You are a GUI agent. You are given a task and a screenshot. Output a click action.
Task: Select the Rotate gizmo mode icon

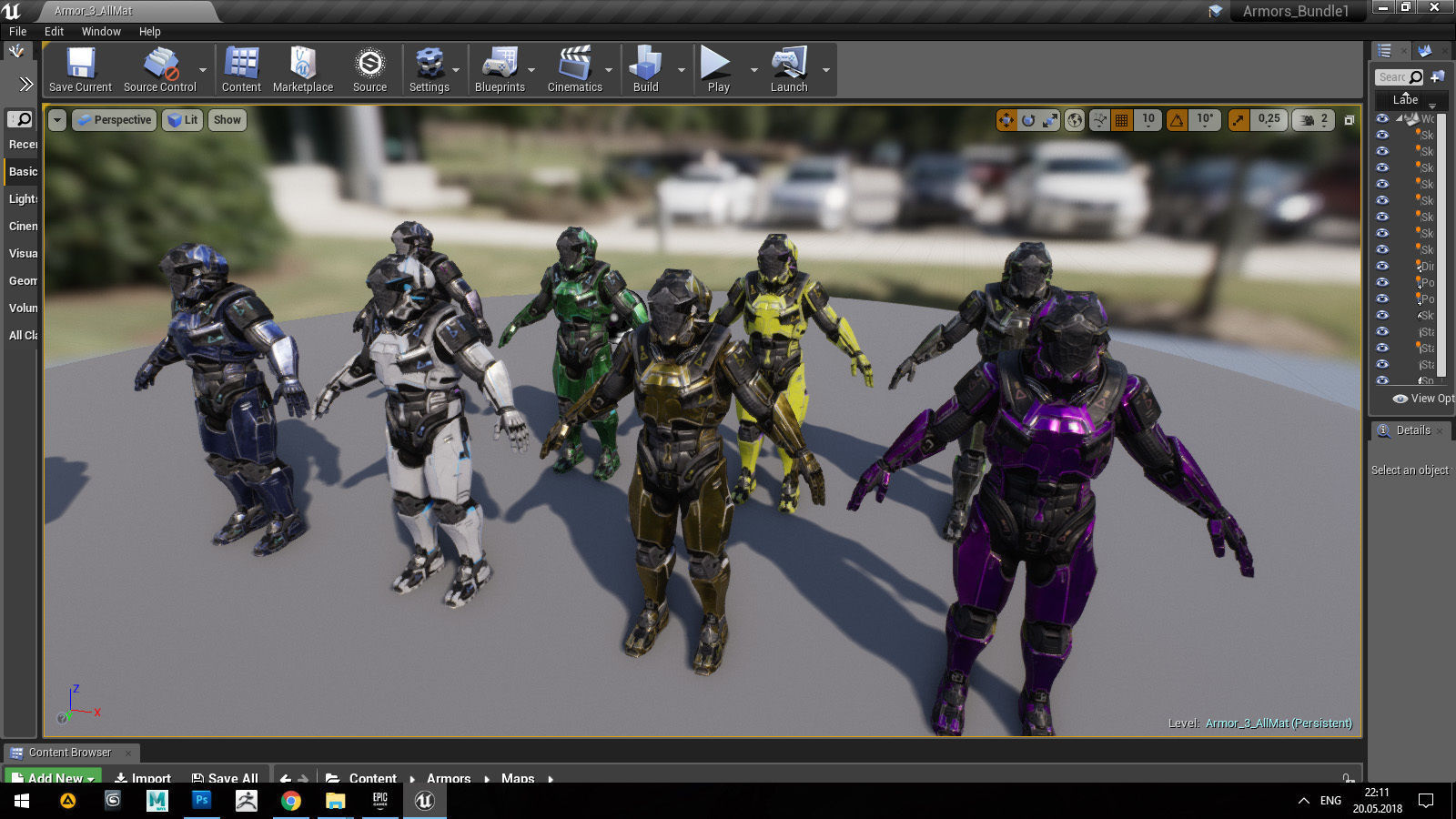1028,120
